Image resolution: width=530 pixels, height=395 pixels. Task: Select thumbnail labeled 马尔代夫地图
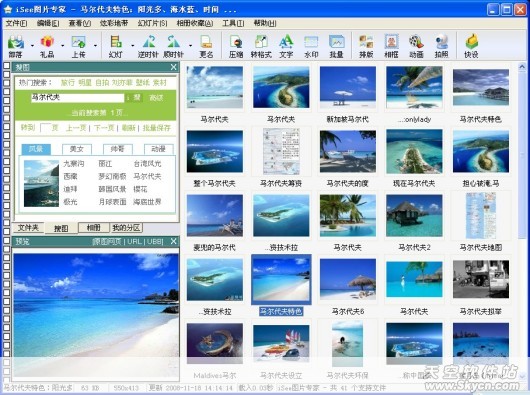click(x=481, y=216)
